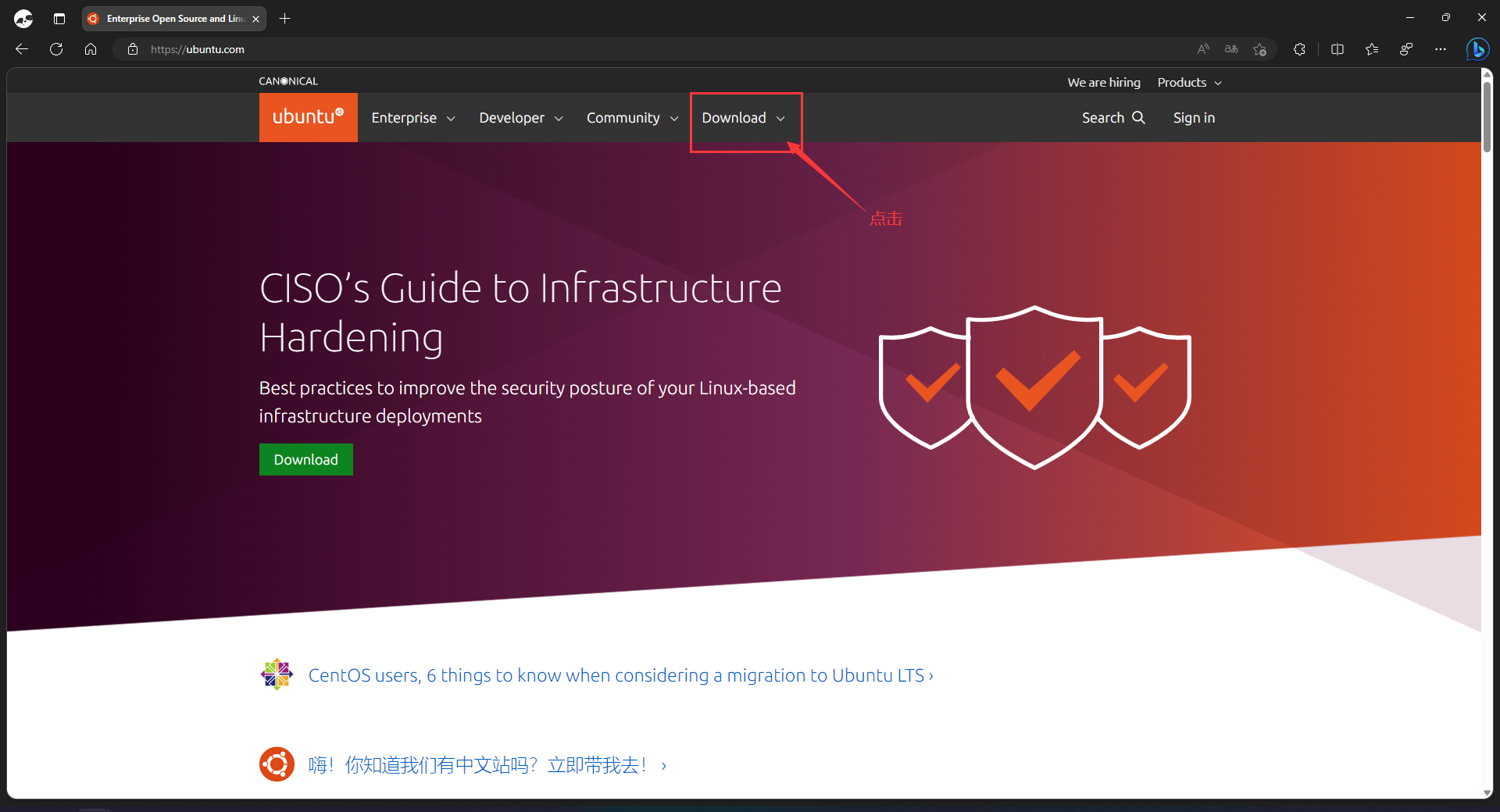Open the read aloud icon in address bar

[1203, 49]
